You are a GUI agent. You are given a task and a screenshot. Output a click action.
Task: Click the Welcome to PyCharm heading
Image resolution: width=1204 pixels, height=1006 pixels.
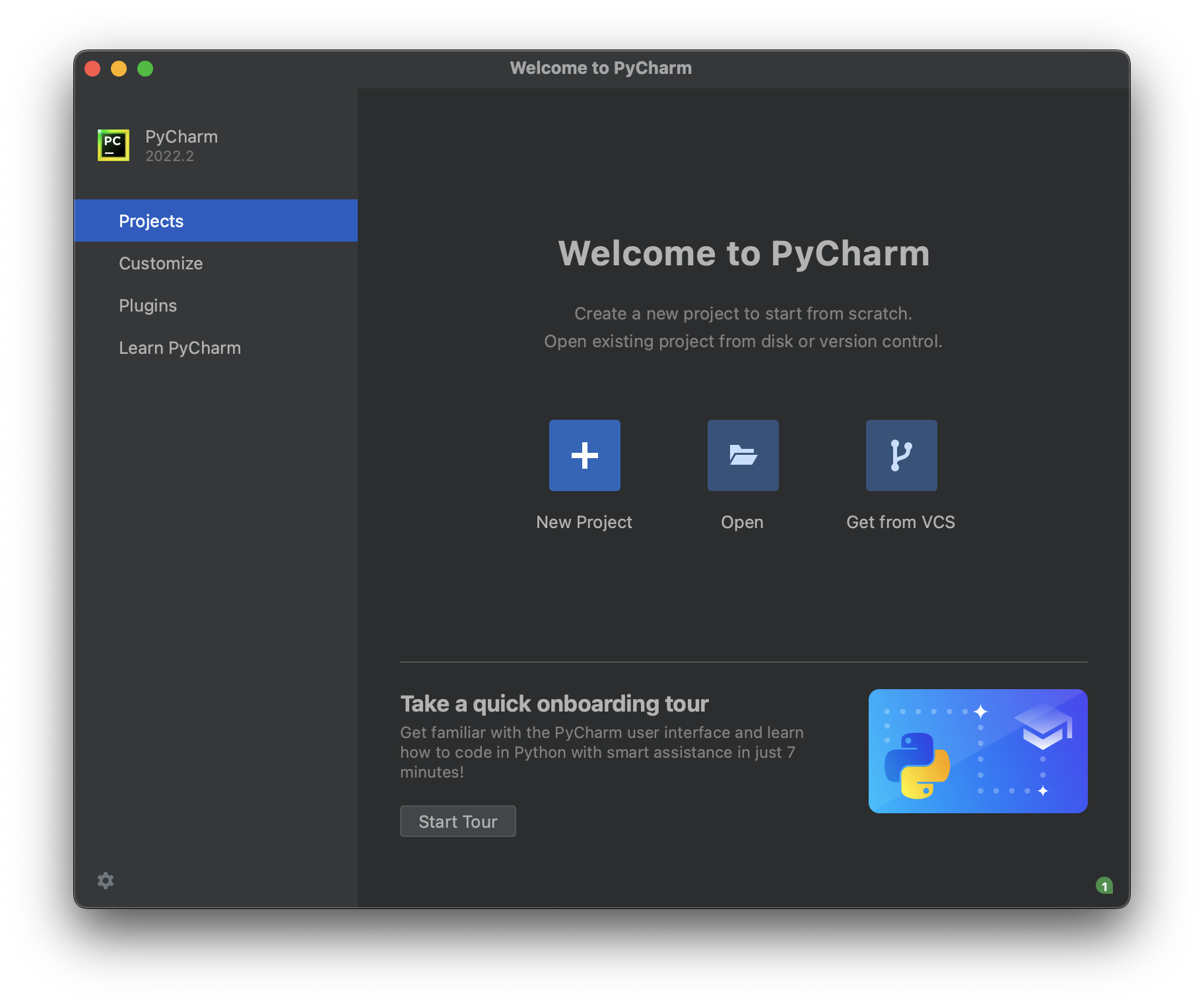click(744, 253)
